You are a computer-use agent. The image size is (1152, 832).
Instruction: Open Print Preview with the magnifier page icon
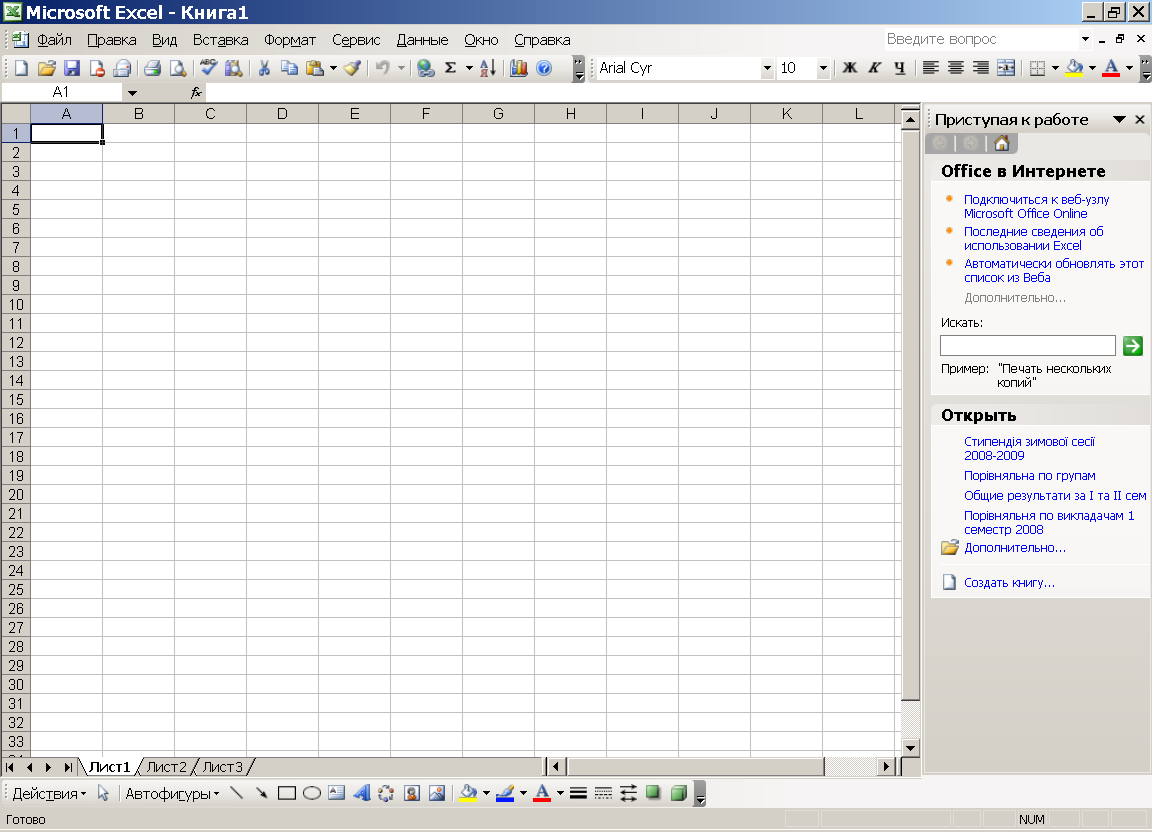[178, 68]
